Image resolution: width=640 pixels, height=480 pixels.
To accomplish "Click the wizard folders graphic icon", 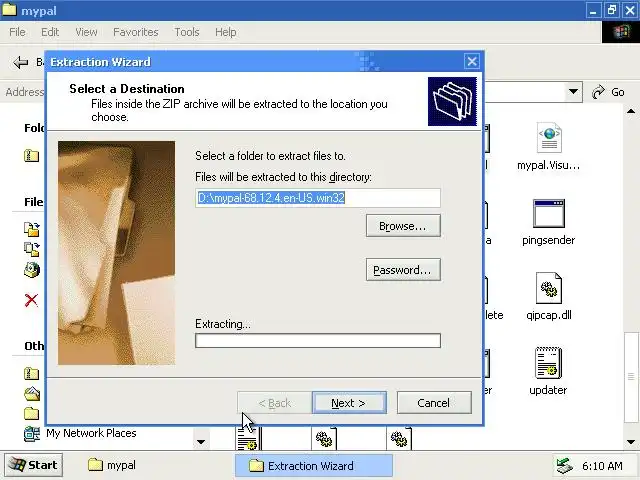I will [452, 101].
